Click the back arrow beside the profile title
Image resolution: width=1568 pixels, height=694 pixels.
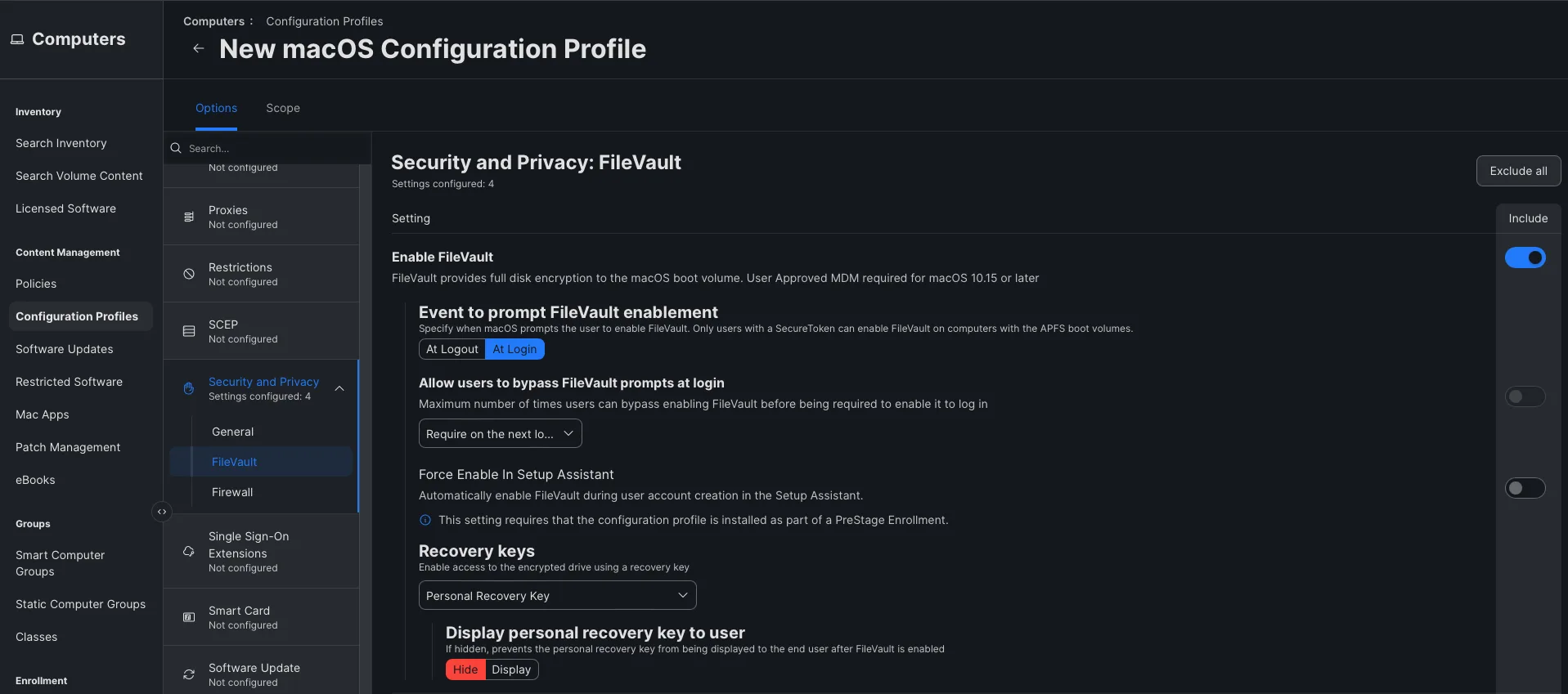[198, 49]
